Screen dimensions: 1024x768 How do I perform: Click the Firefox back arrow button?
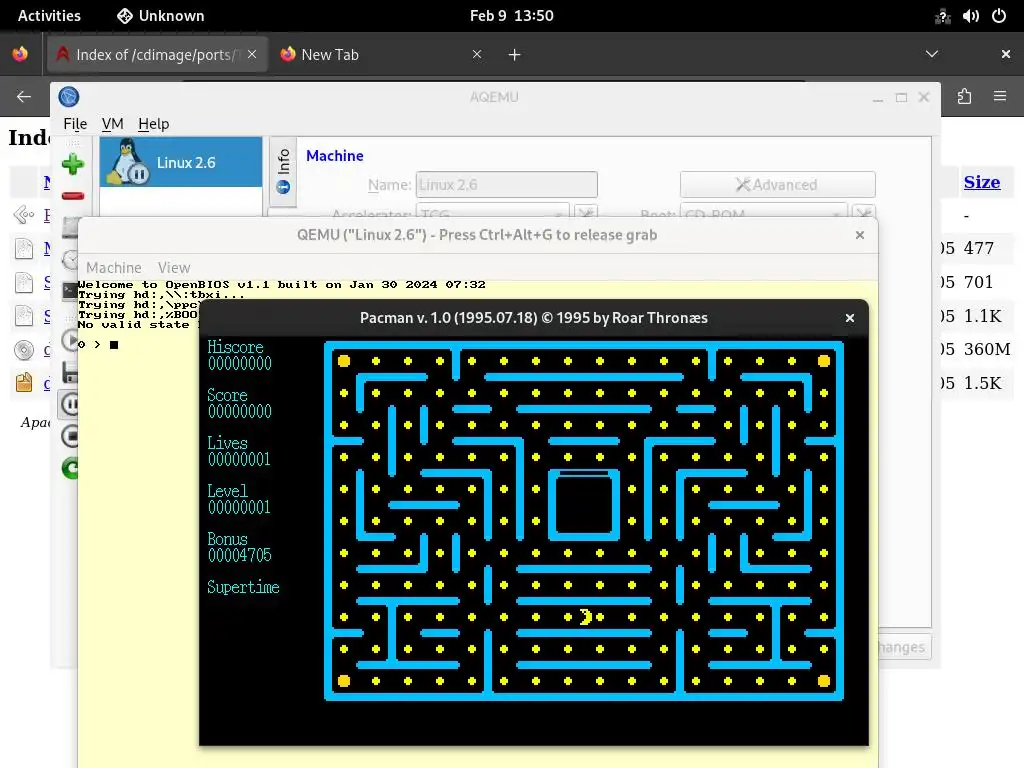coord(24,97)
